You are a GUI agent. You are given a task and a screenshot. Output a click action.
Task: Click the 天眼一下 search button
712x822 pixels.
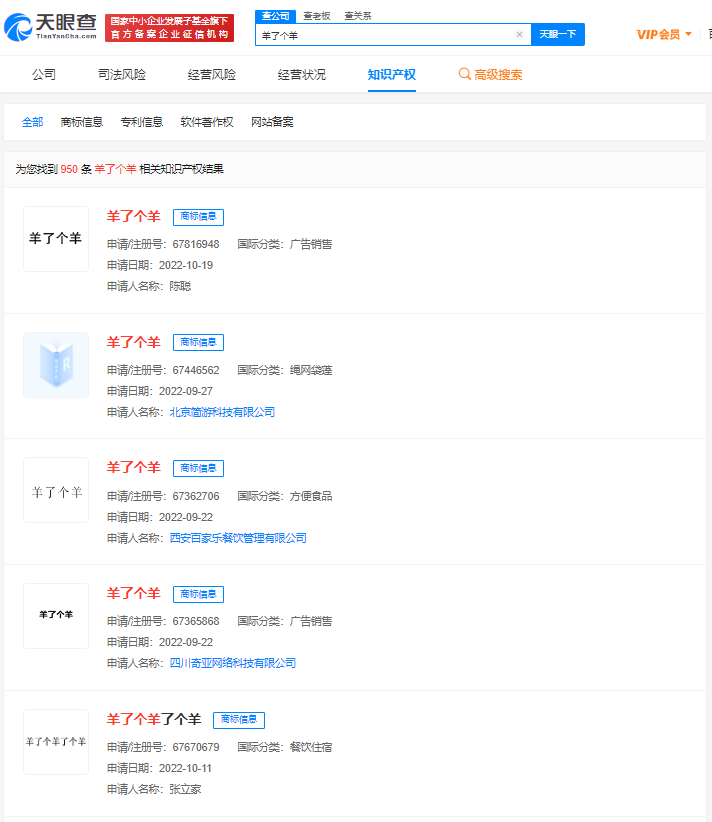[558, 35]
